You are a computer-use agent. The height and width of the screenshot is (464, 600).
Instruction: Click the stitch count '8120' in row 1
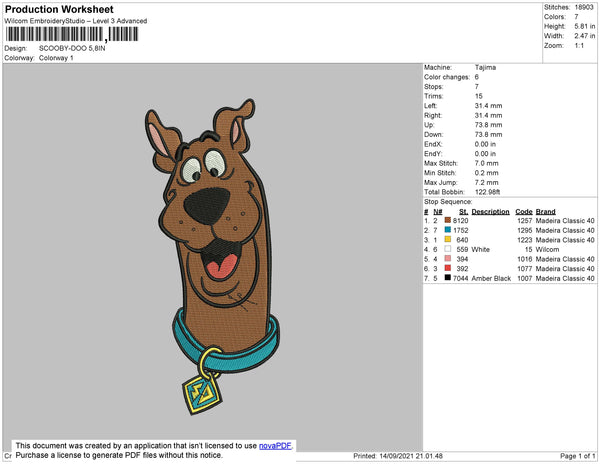(x=460, y=221)
